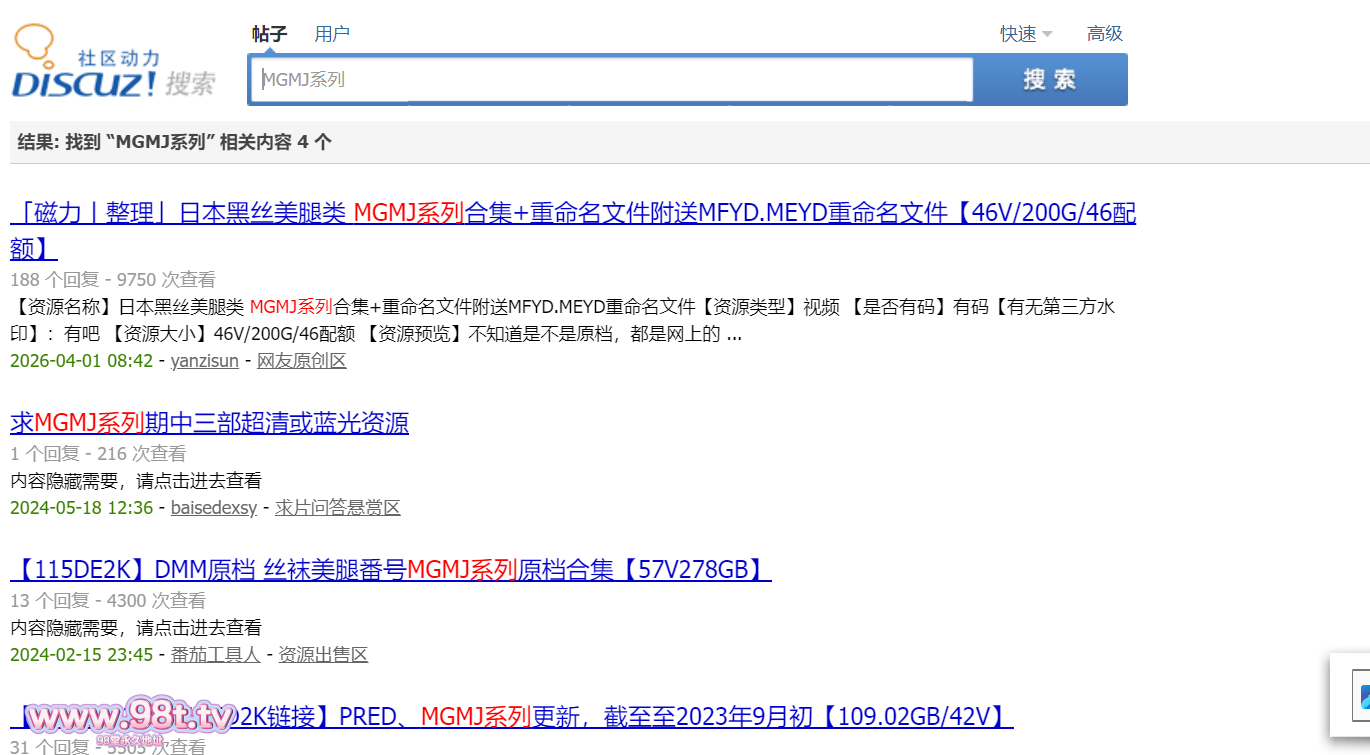
Task: Click the 搜索 button
Action: (1050, 79)
